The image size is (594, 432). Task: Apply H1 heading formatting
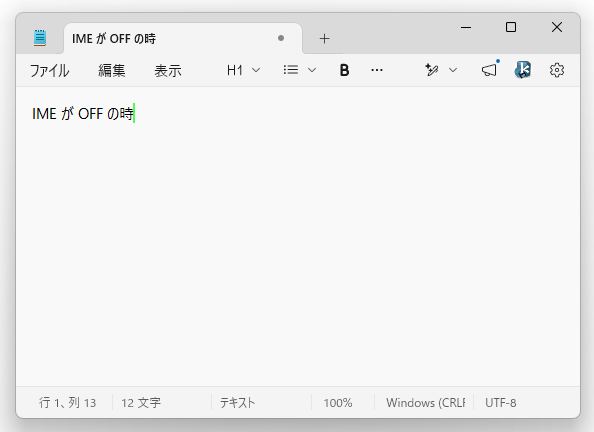click(235, 70)
